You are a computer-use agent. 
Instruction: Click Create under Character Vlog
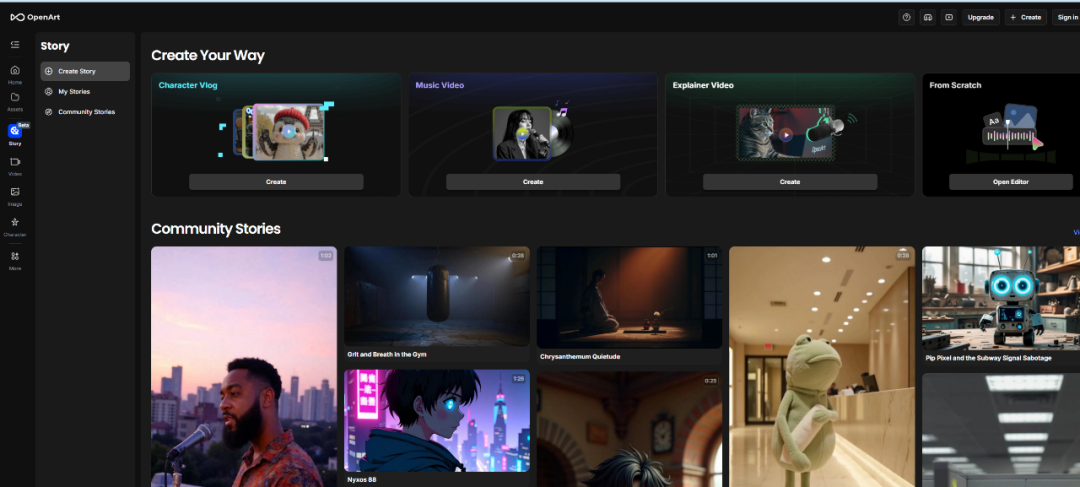pyautogui.click(x=276, y=182)
